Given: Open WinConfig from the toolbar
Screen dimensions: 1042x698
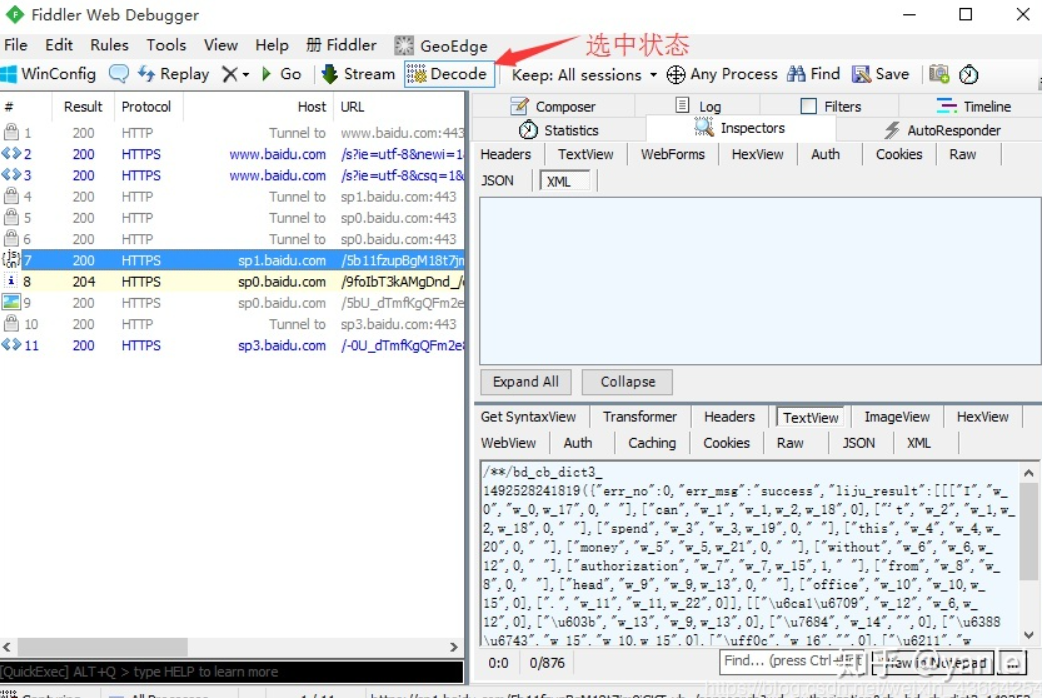Looking at the screenshot, I should [49, 74].
